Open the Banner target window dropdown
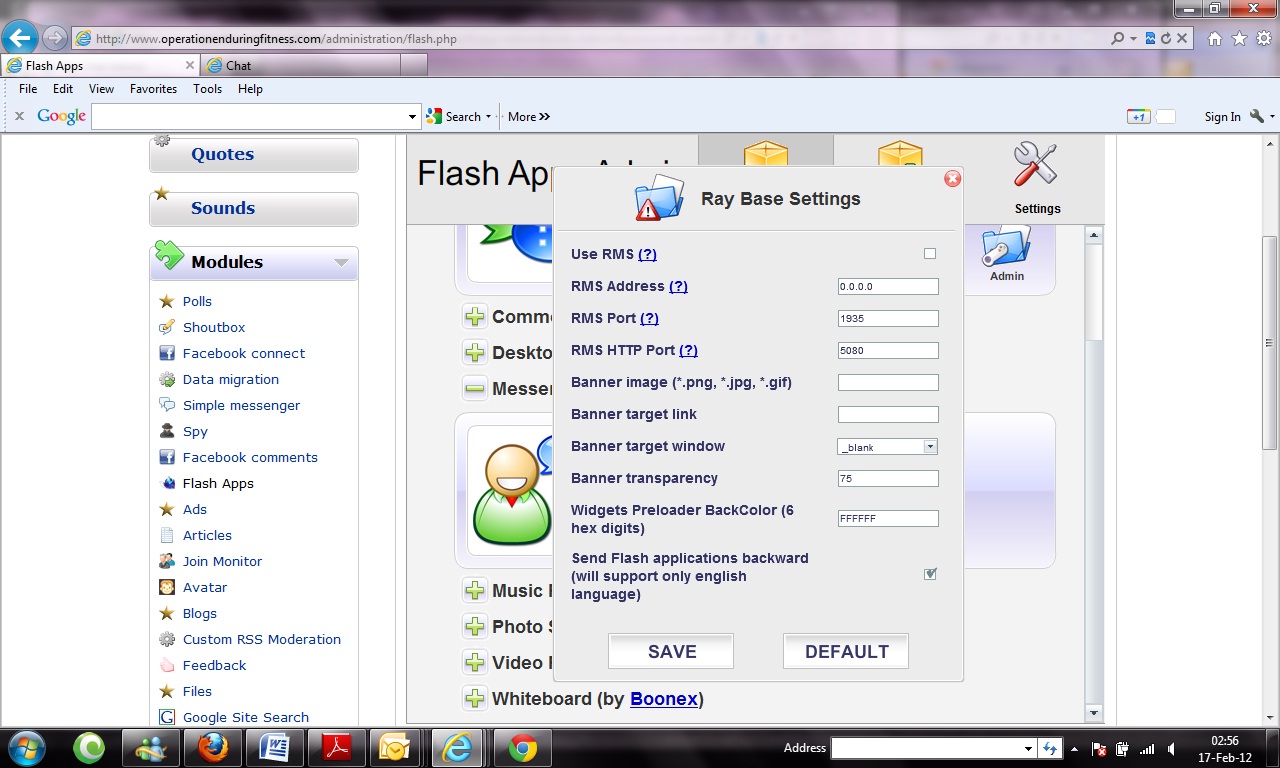Screen dimensions: 1280x768 tap(929, 447)
